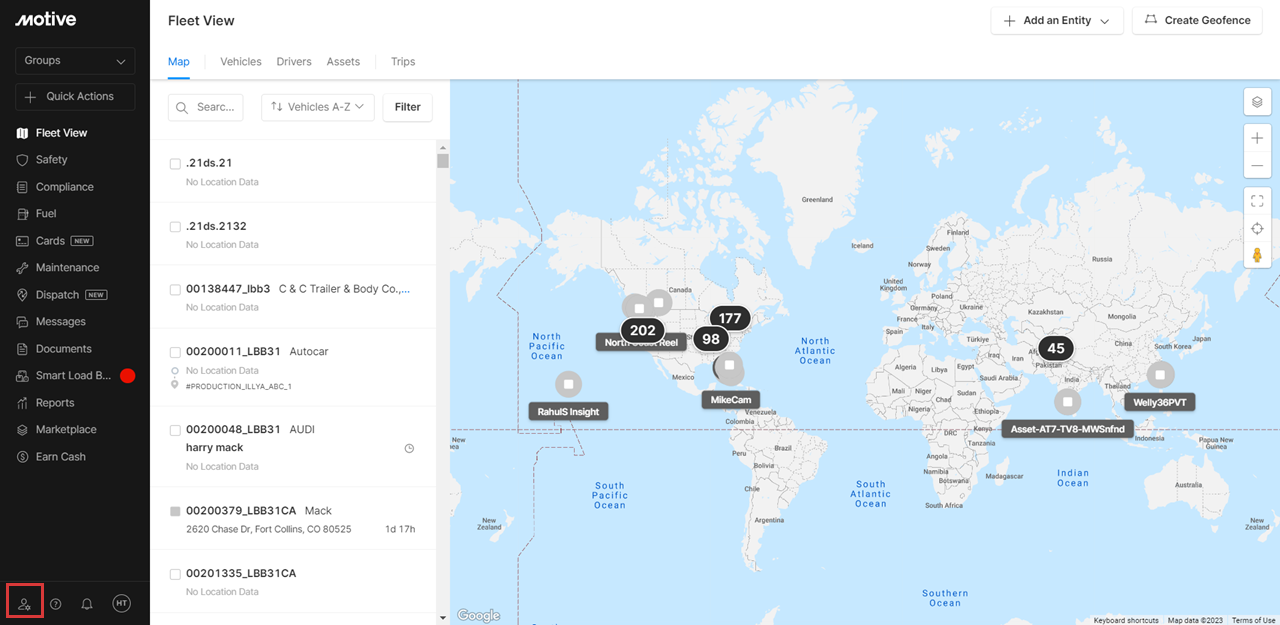Viewport: 1280px width, 625px height.
Task: Open Messages from the sidebar
Action: (x=61, y=322)
